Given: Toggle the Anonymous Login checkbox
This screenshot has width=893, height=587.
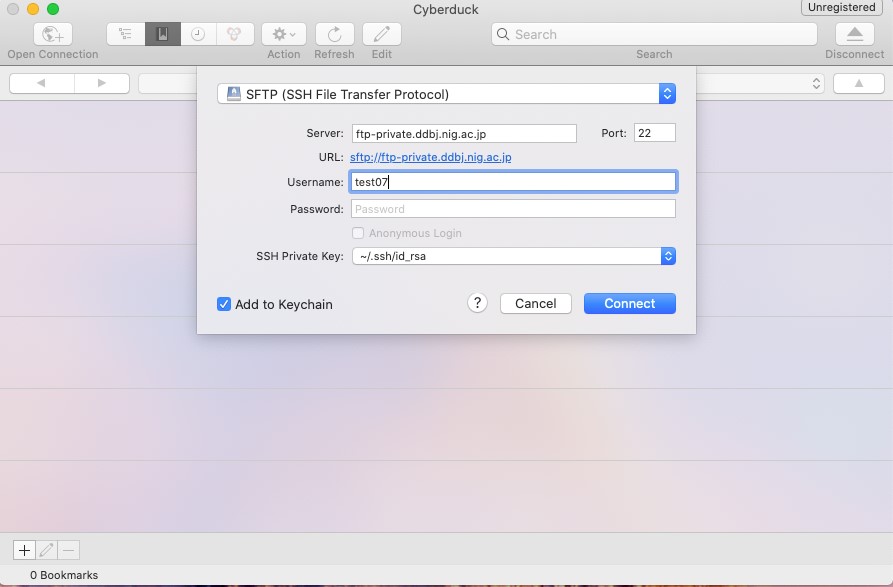Looking at the screenshot, I should point(358,233).
